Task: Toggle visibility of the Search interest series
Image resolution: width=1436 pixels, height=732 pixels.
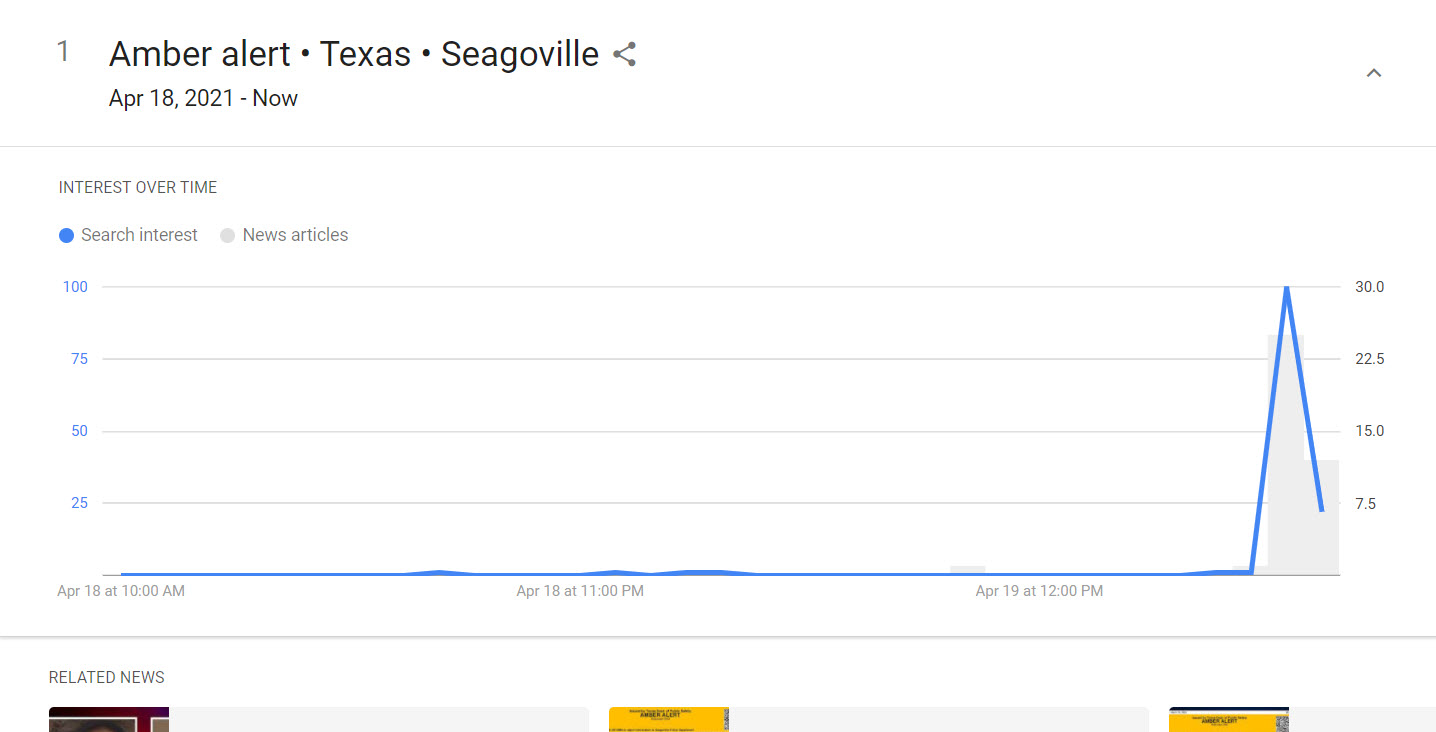Action: 128,234
